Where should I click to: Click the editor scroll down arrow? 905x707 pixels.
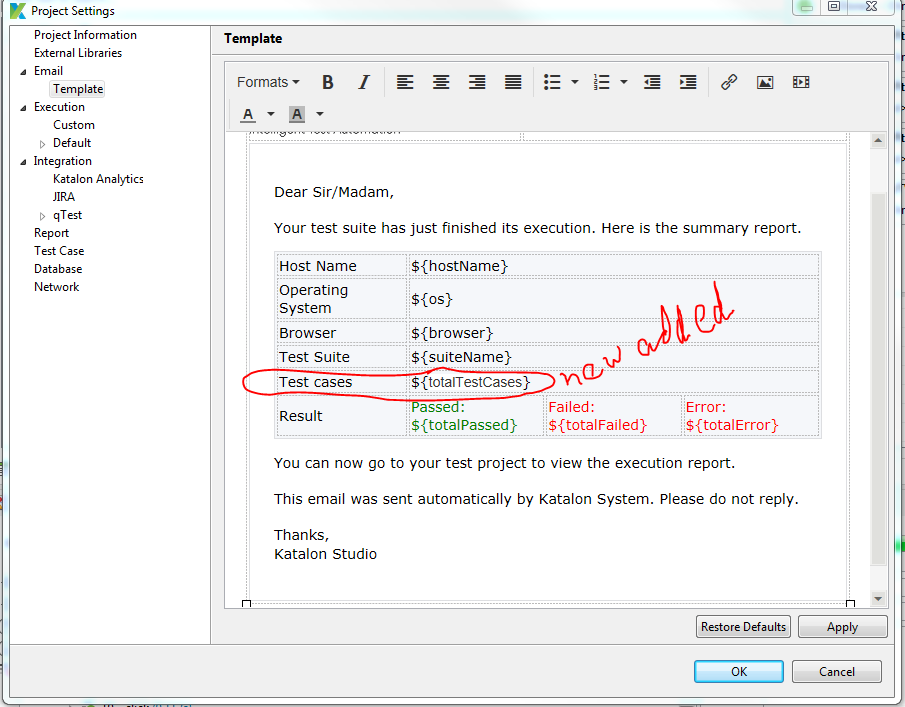(x=878, y=598)
